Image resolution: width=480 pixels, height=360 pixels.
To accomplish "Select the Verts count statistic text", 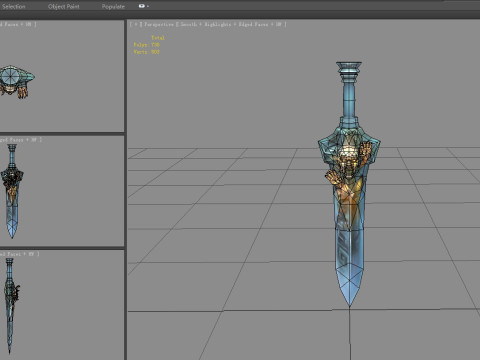I will click(147, 52).
